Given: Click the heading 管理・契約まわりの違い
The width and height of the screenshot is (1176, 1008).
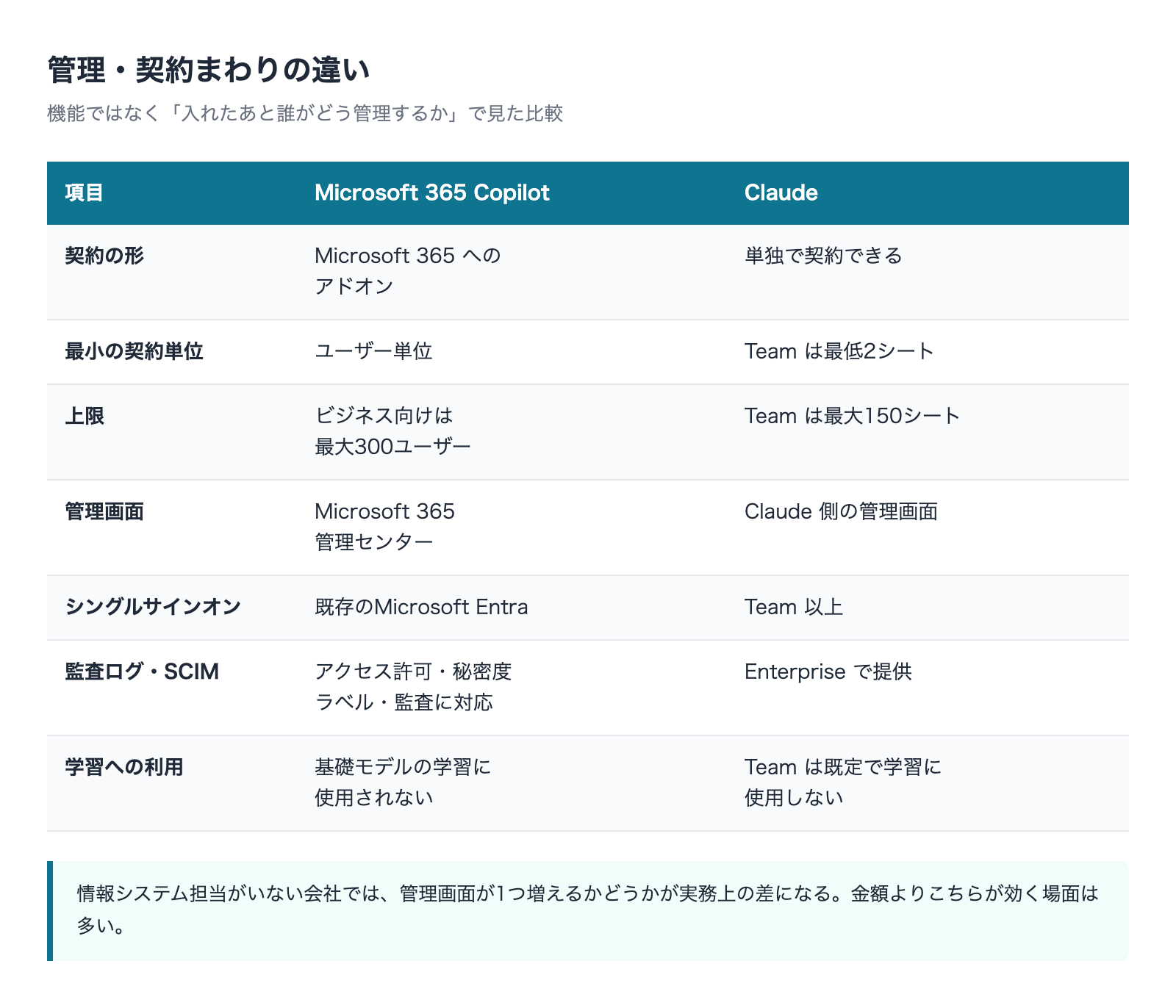Looking at the screenshot, I should click(x=208, y=70).
